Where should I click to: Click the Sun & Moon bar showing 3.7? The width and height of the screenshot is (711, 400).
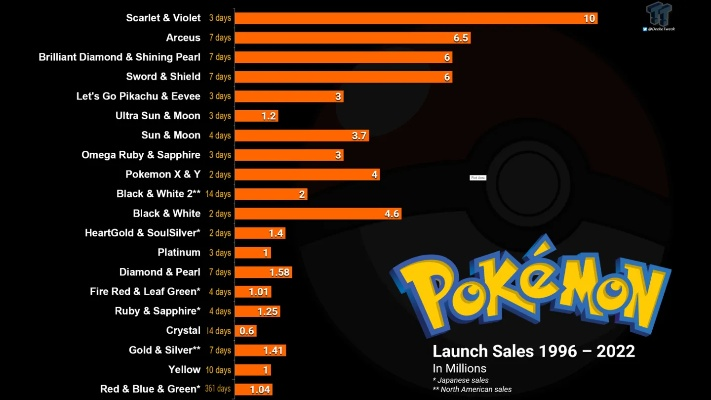(x=304, y=135)
